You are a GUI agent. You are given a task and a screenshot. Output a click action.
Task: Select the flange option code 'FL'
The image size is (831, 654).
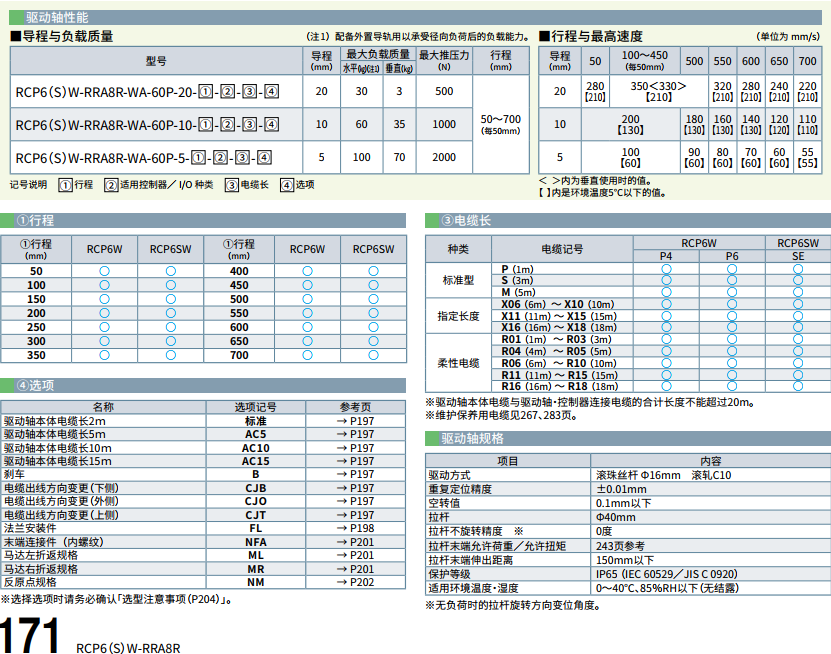[255, 528]
